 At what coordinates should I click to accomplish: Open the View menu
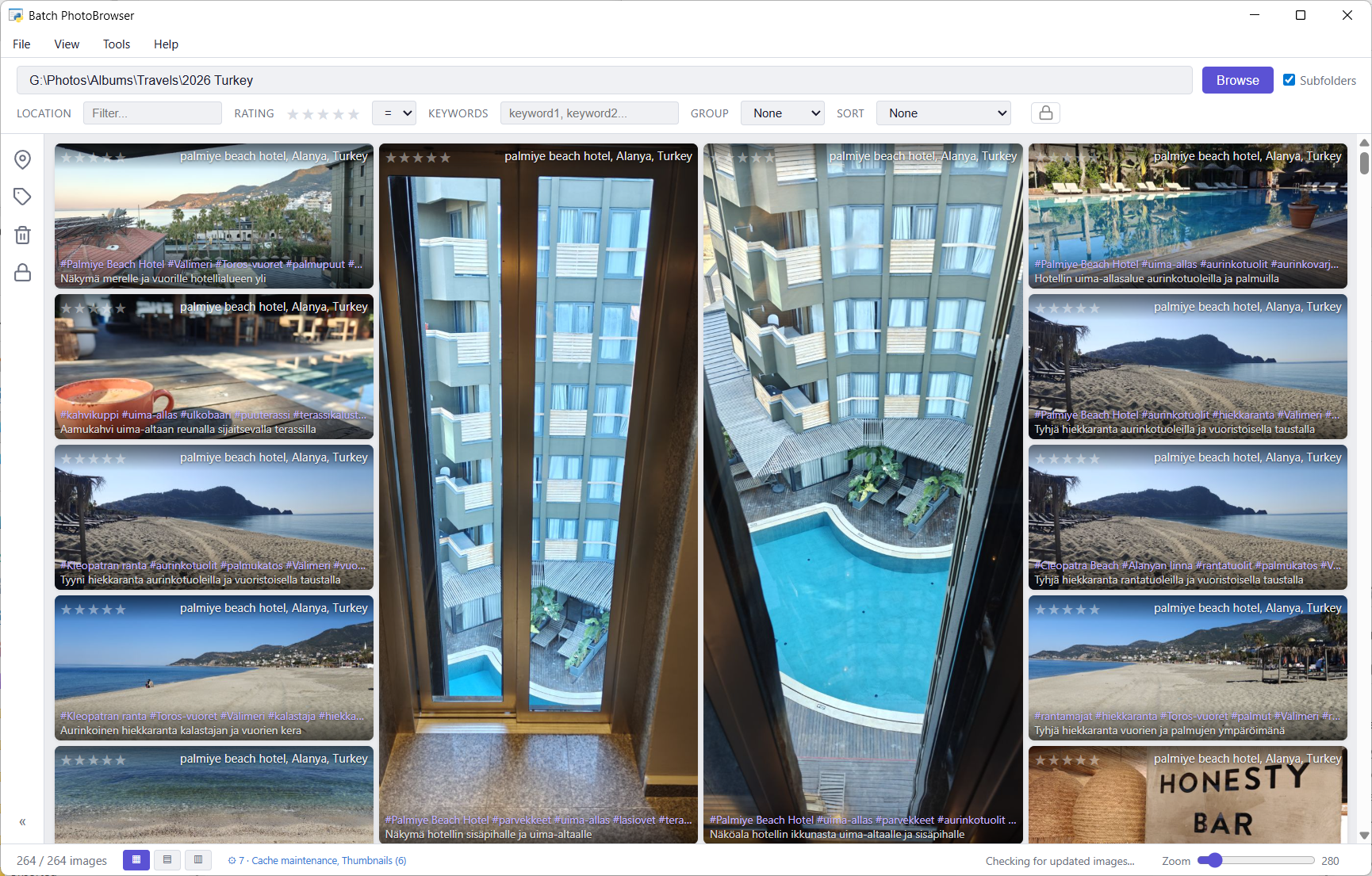point(66,44)
